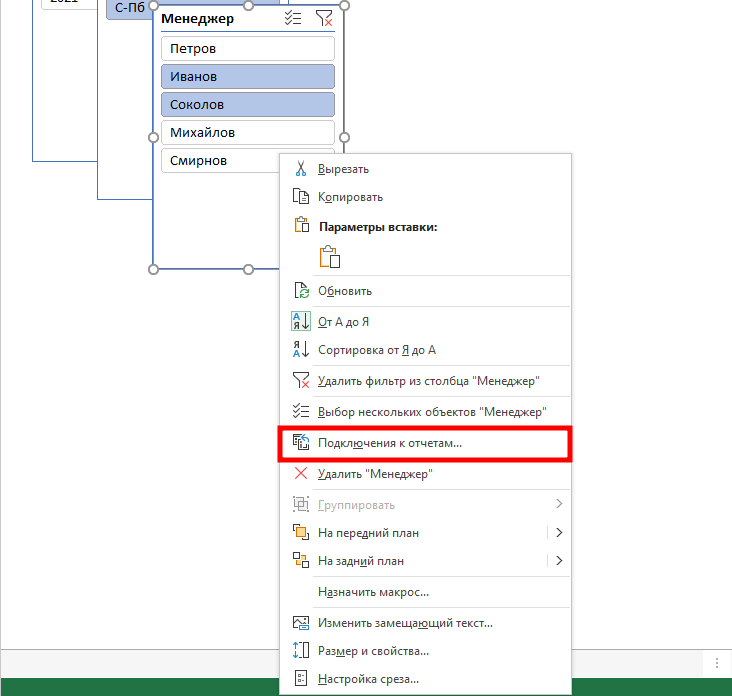Click the Сортировка от Я до А icon
The image size is (732, 696).
click(300, 350)
